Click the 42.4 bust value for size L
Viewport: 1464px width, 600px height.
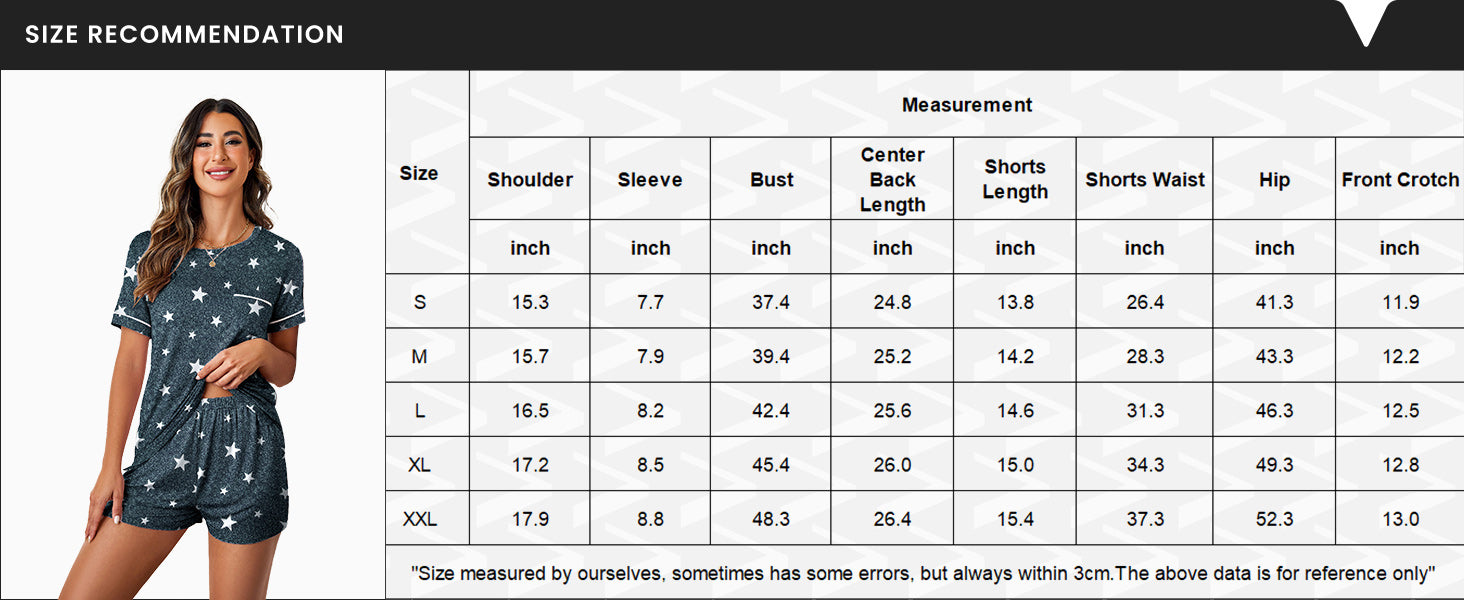(x=771, y=411)
